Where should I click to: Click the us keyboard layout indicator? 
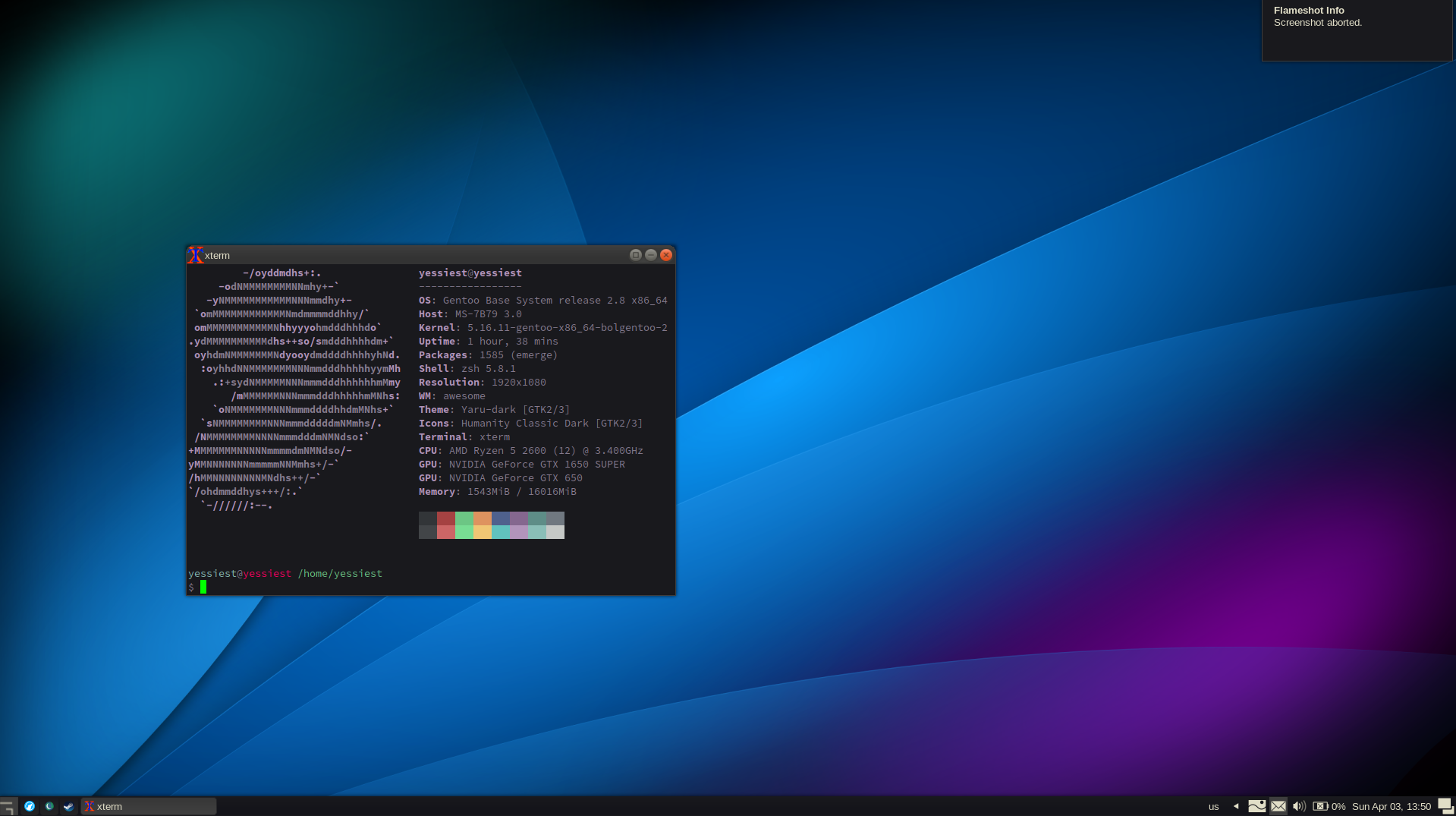[1214, 806]
